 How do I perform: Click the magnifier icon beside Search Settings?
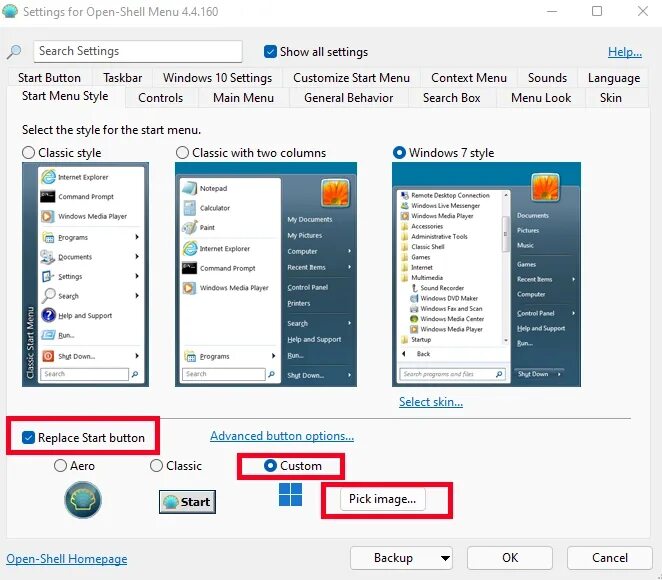(x=14, y=51)
